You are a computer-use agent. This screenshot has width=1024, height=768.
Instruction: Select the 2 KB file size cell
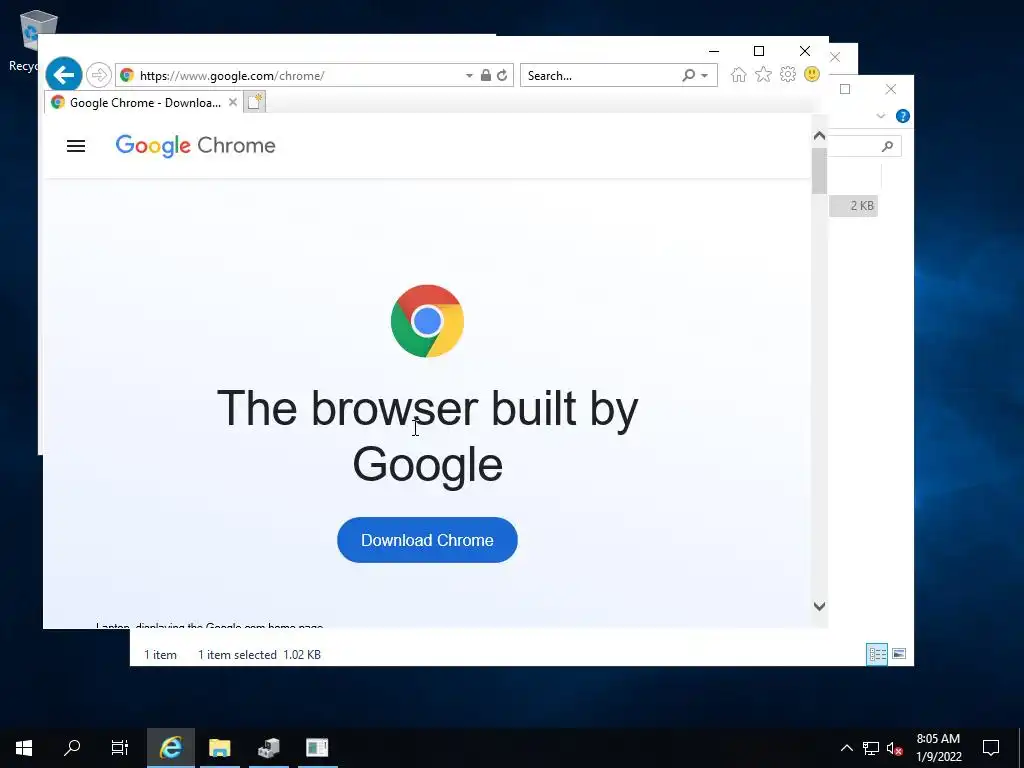(854, 206)
